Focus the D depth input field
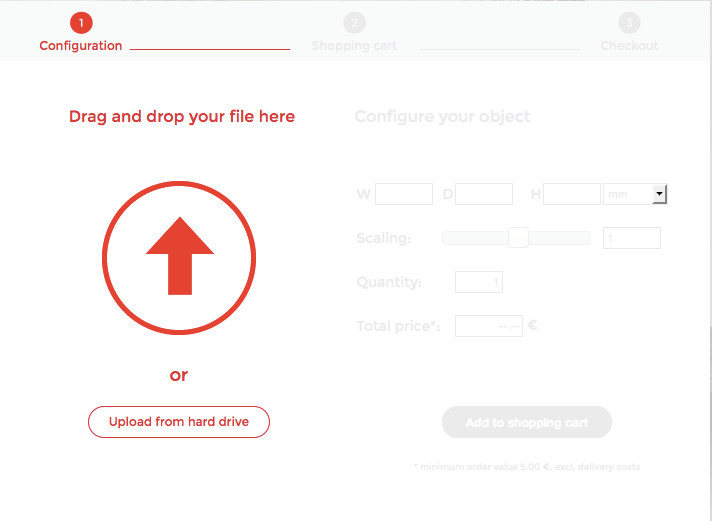 pos(484,194)
